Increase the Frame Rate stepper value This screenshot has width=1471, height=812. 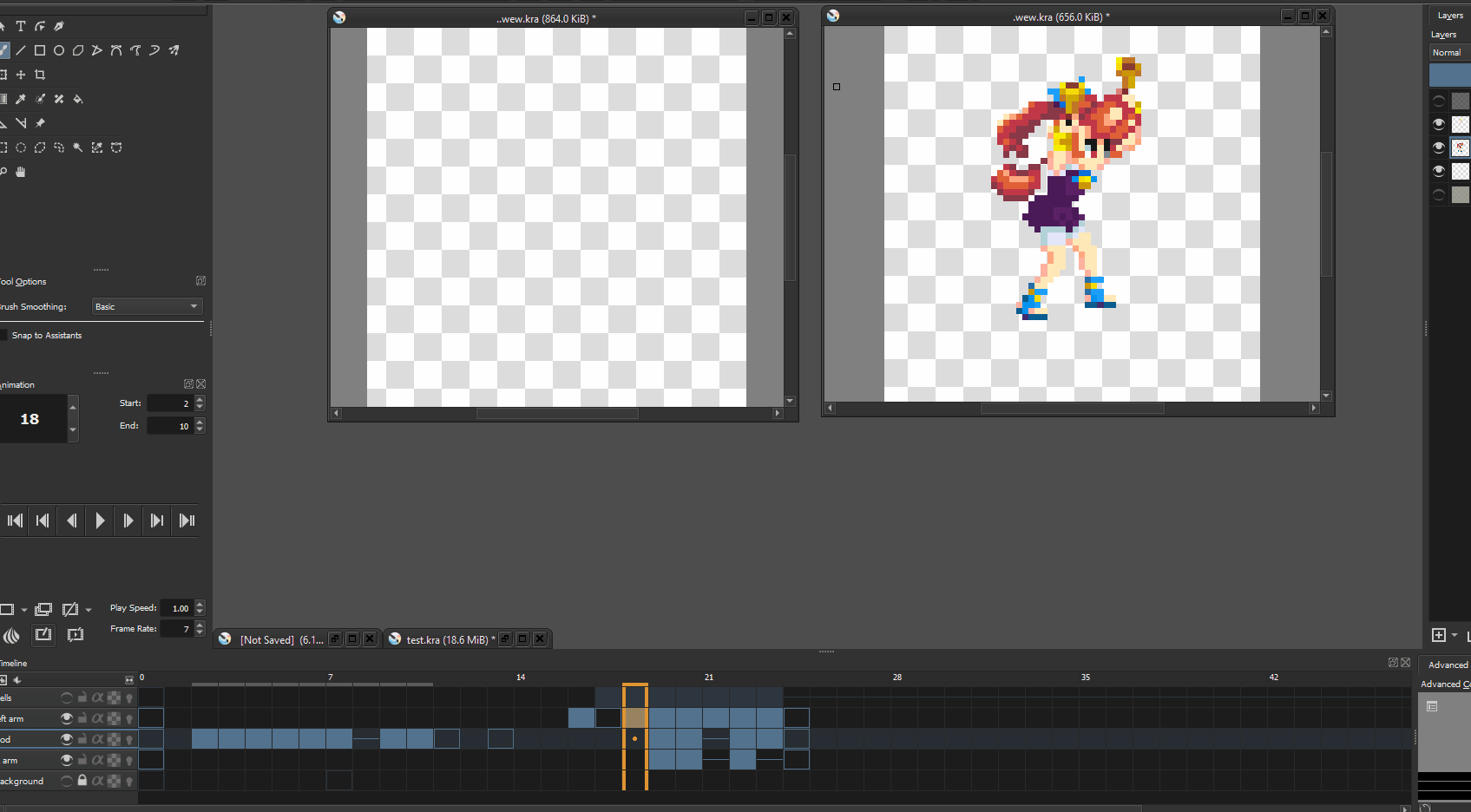200,625
